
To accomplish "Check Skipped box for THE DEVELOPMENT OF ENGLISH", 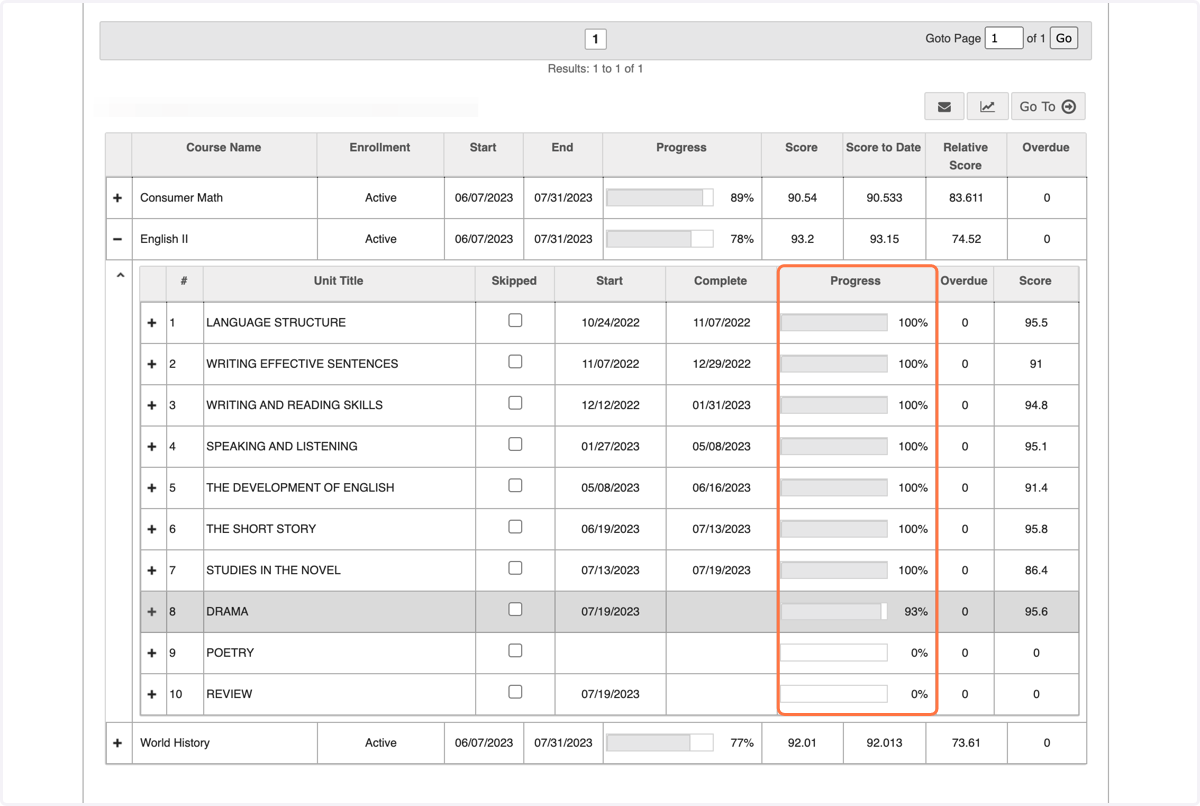I will pos(515,486).
